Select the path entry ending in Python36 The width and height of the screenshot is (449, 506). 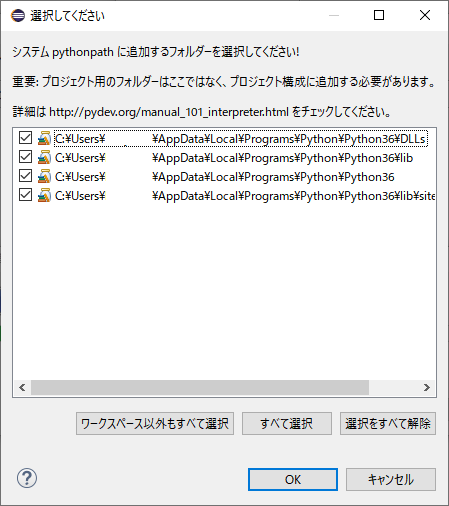[225, 177]
